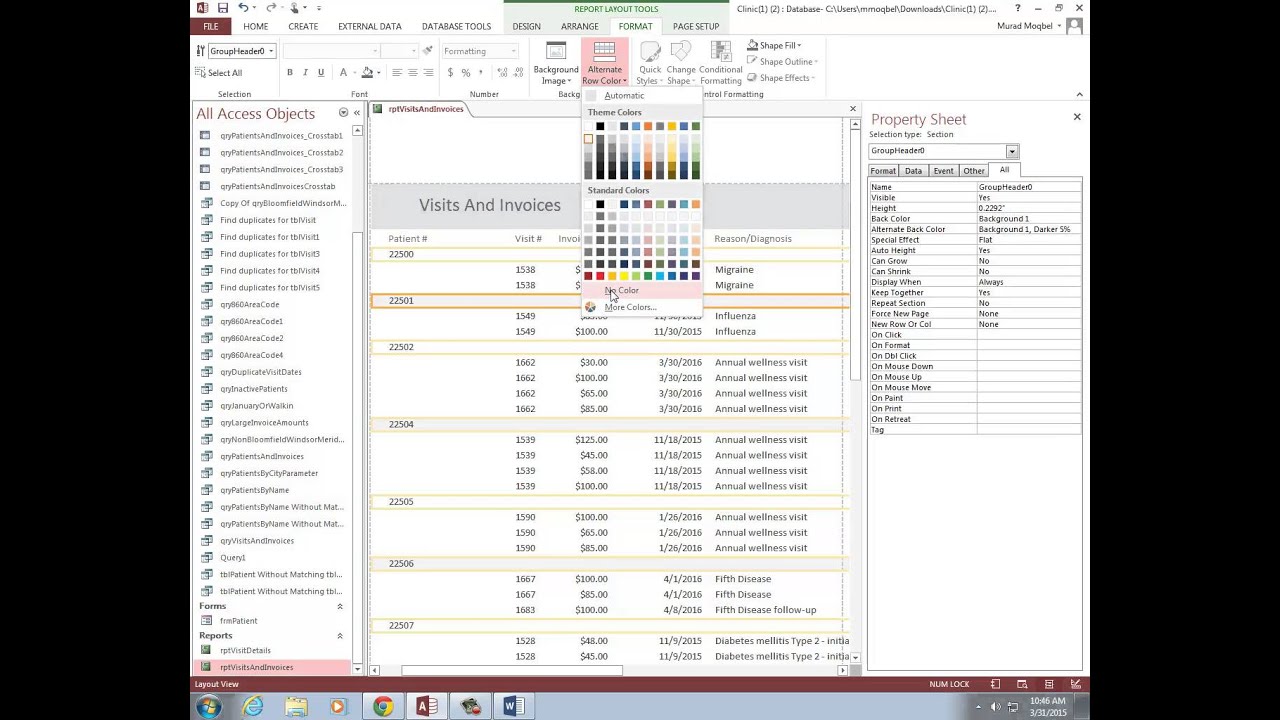Open Property Sheet Format tab

click(x=883, y=171)
